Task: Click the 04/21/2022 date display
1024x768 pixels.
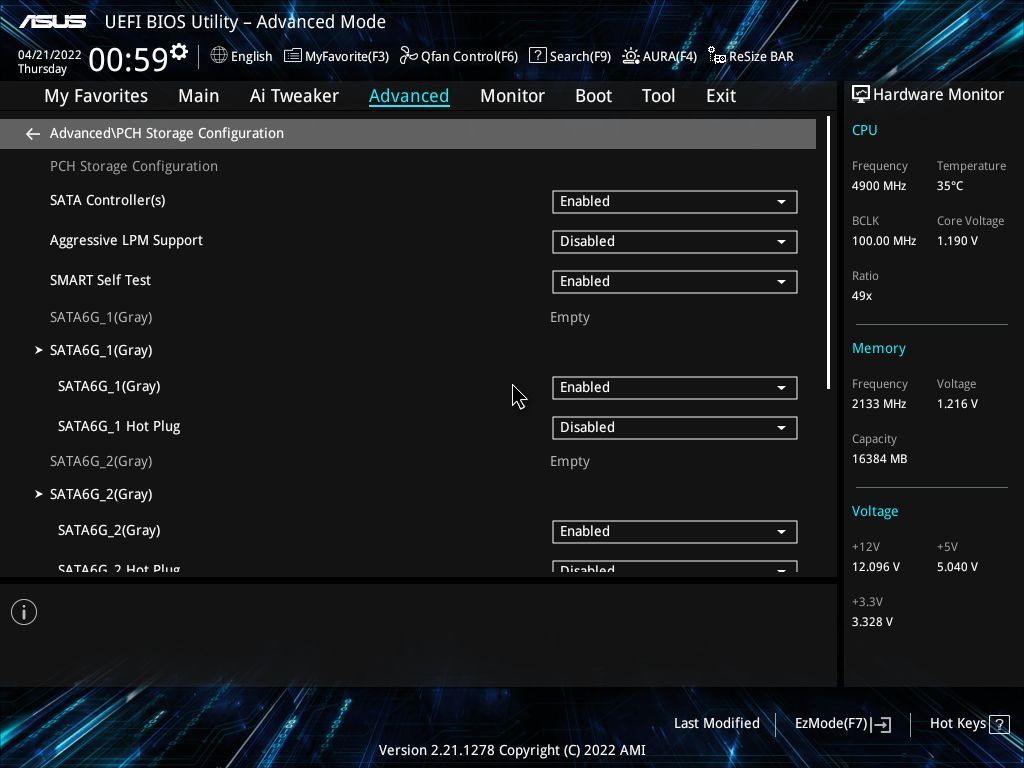Action: 50,55
